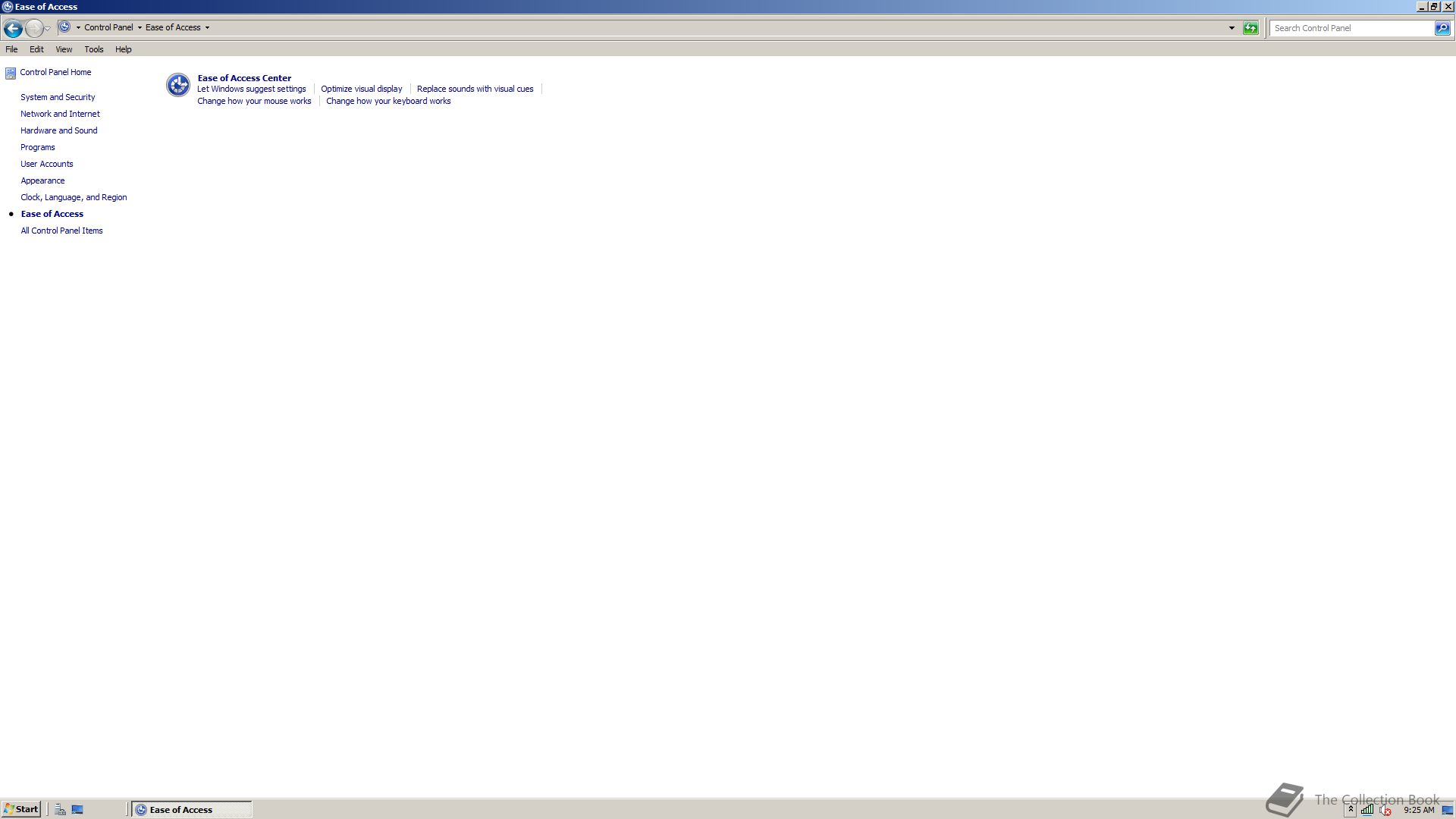Click the 9:25 AM clock
This screenshot has width=1456, height=819.
(1419, 810)
